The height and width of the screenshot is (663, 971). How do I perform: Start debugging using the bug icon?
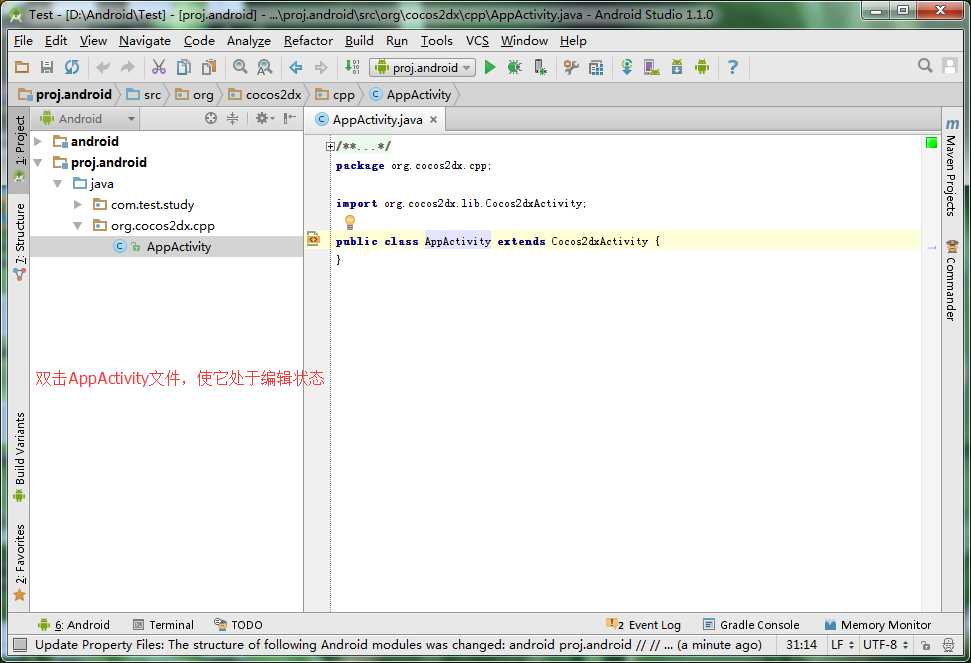coord(515,67)
